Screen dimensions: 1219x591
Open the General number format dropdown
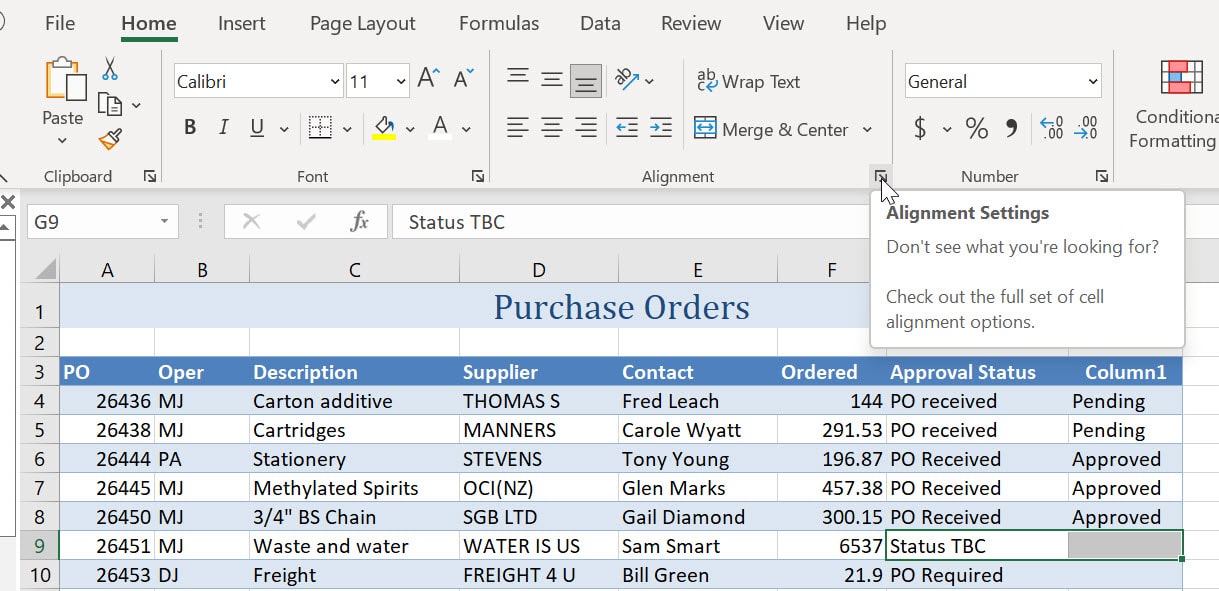coord(1095,81)
